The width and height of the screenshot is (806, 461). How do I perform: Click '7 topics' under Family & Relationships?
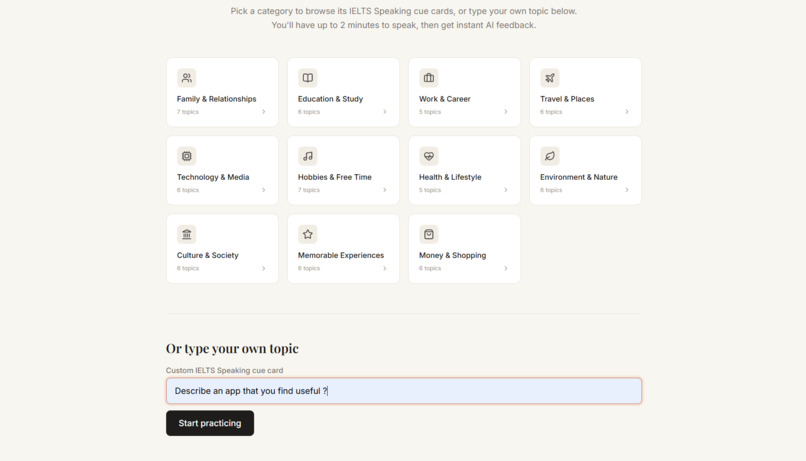click(188, 112)
